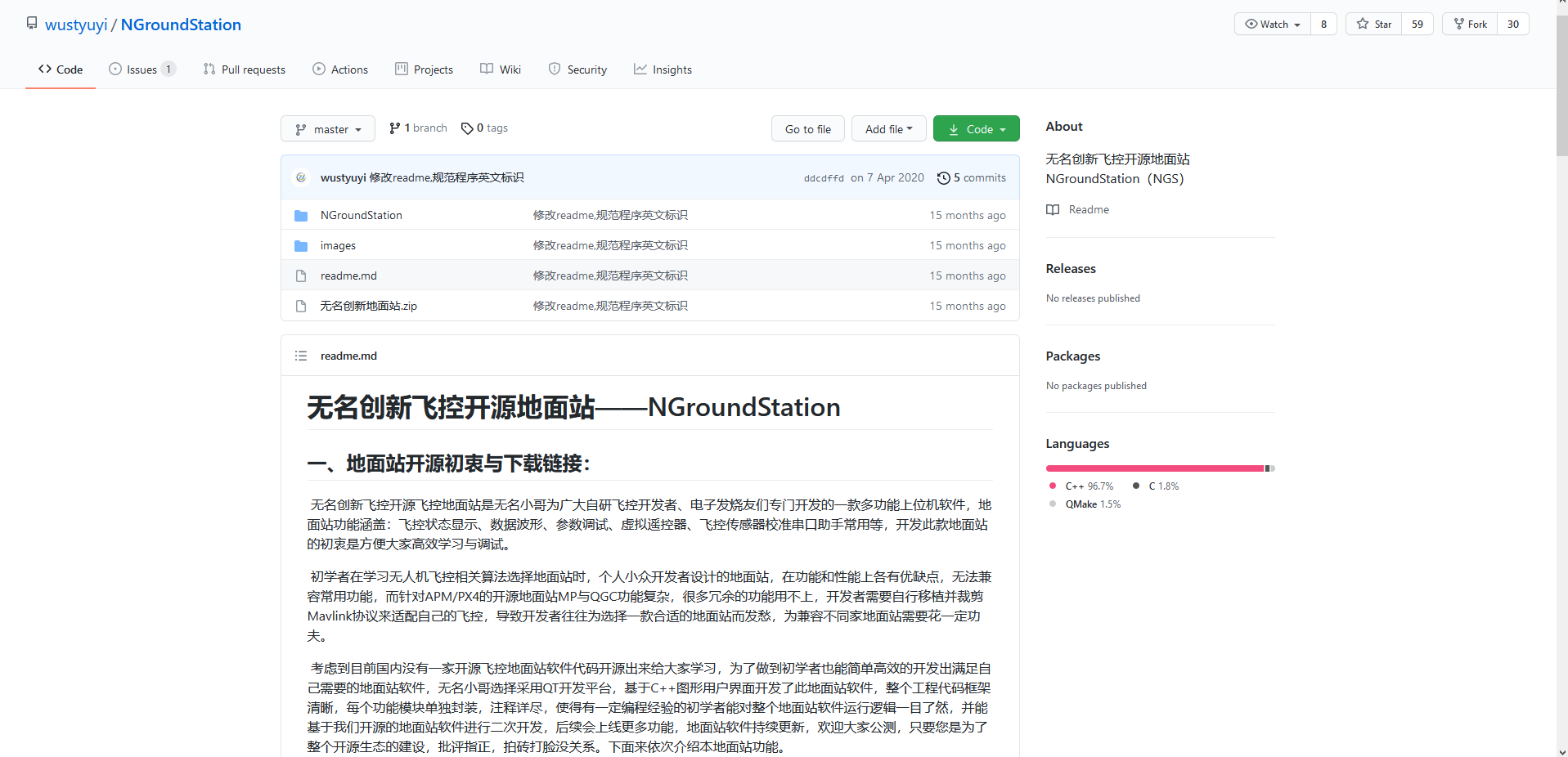Screen dimensions: 1568x757
Task: Click the commit author's avatar
Action: [x=301, y=177]
